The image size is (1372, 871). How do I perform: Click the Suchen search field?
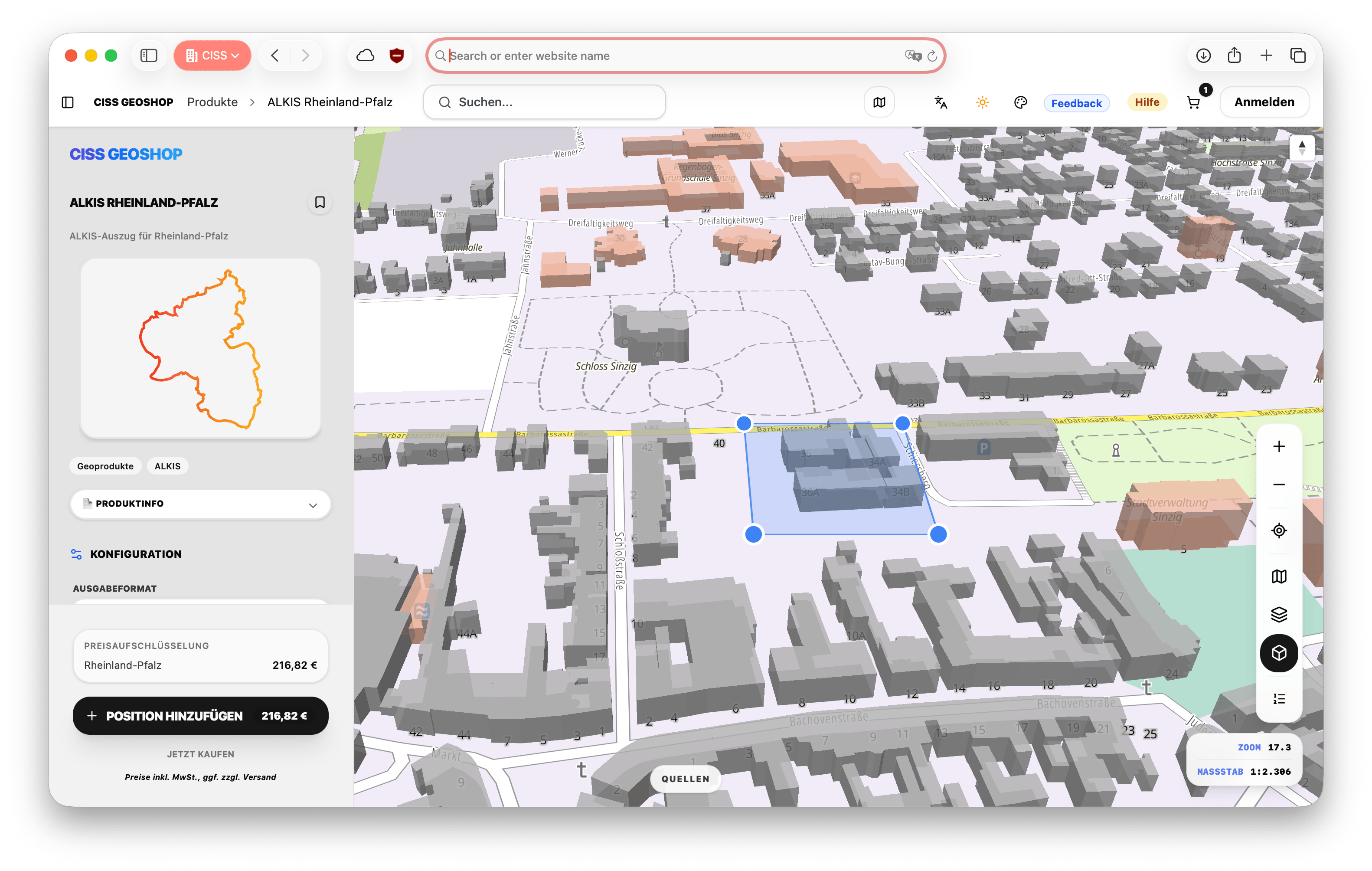pyautogui.click(x=544, y=102)
